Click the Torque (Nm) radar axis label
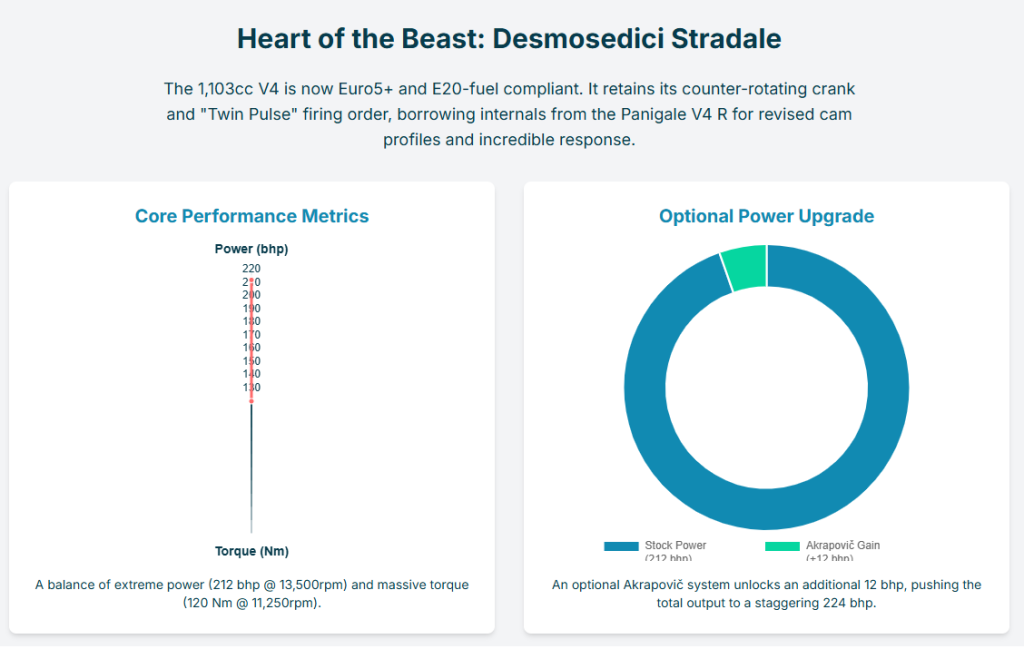Image resolution: width=1024 pixels, height=649 pixels. [251, 551]
